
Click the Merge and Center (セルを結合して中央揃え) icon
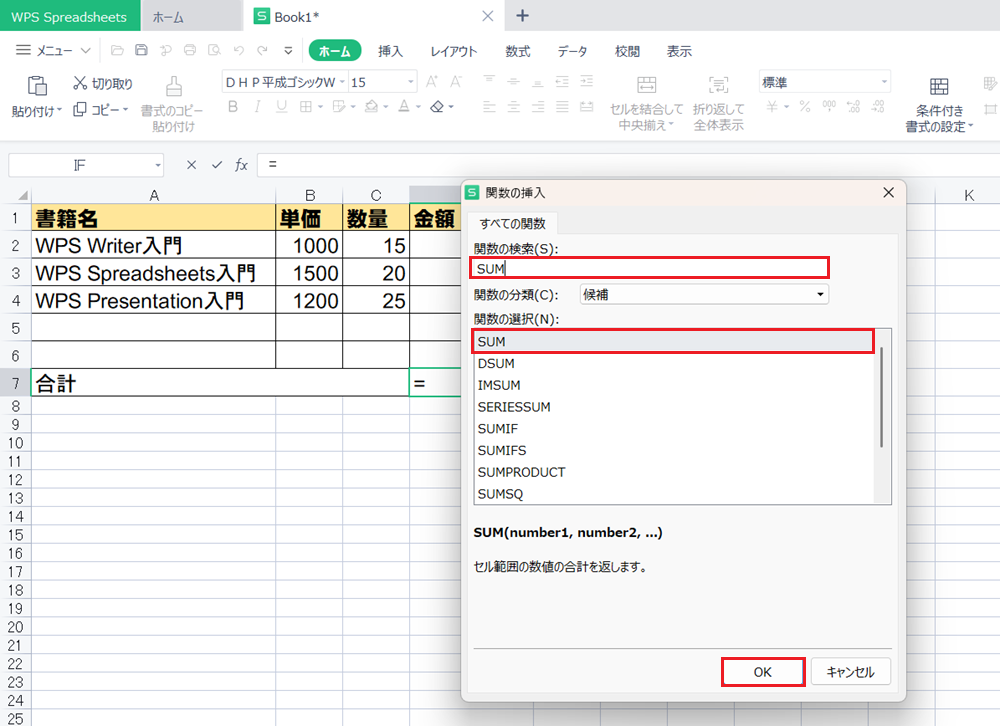647,85
